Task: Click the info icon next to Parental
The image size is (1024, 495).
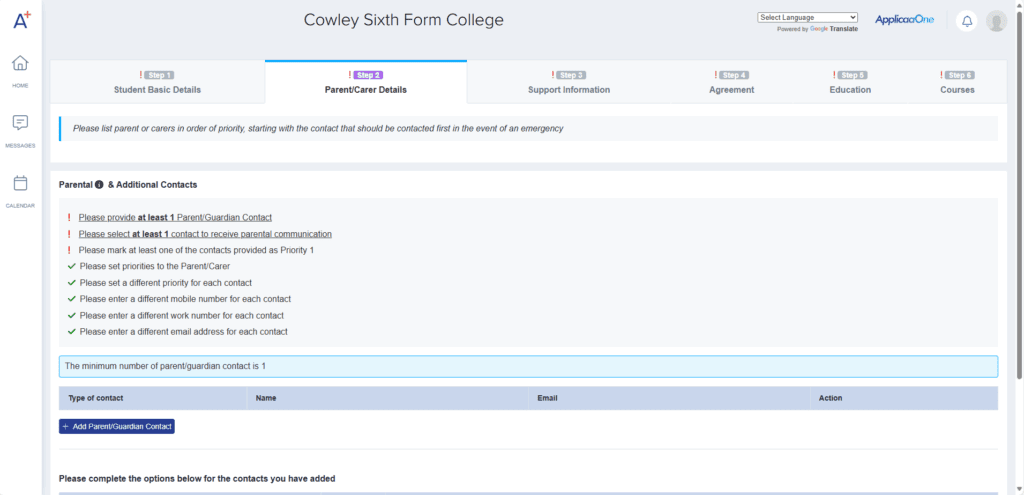Action: pyautogui.click(x=99, y=185)
